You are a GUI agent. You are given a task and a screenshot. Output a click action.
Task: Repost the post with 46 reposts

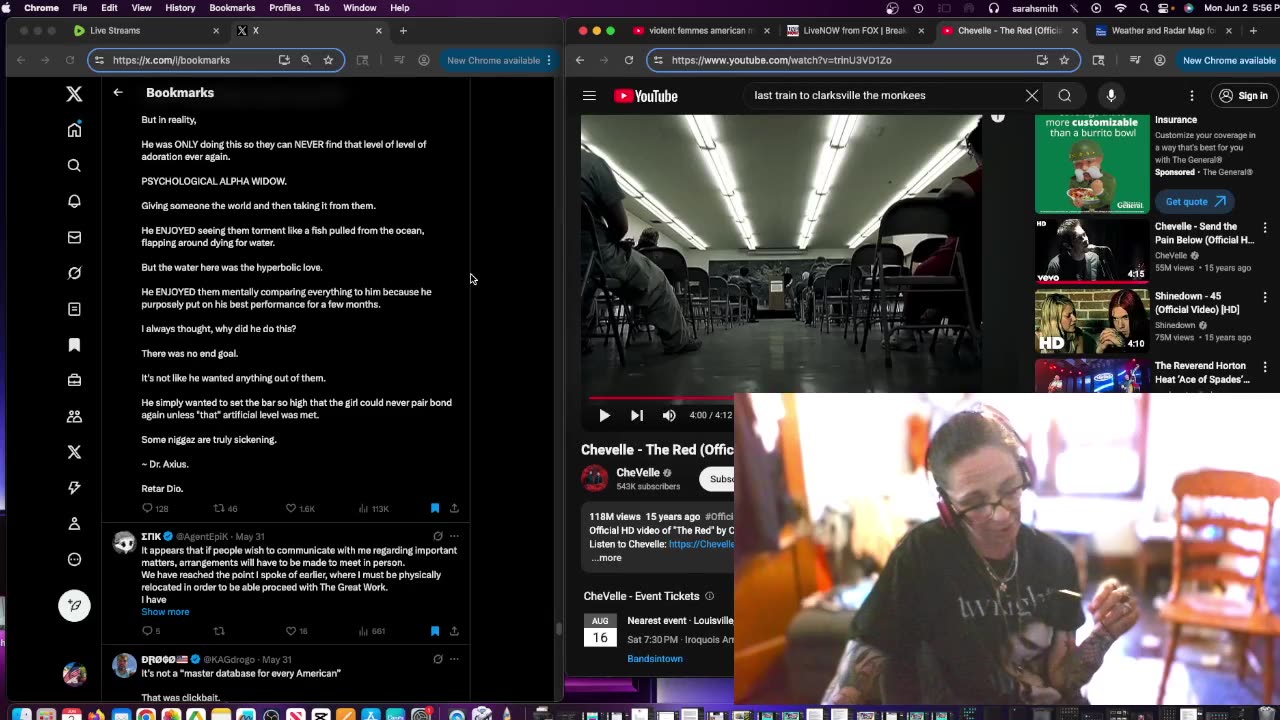(x=219, y=508)
